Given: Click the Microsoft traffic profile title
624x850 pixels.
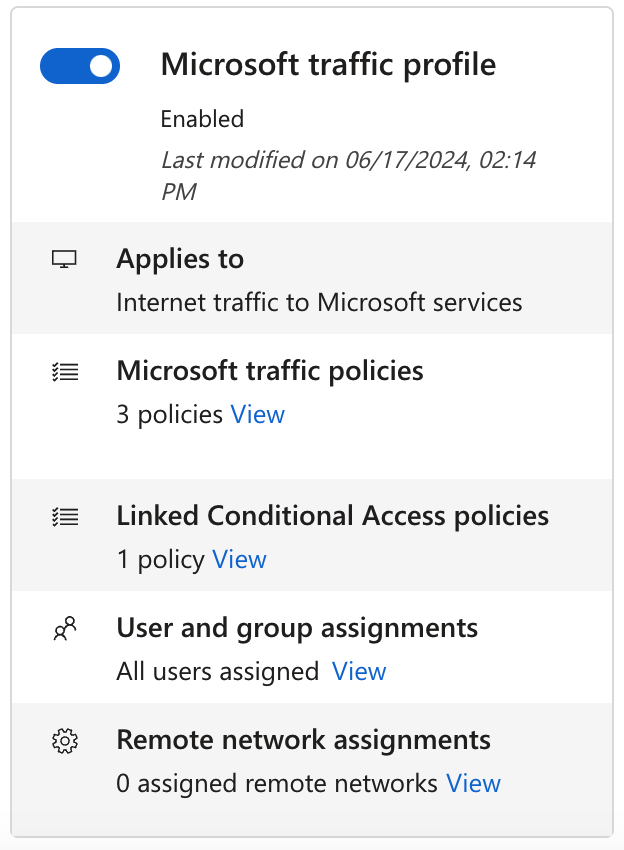Looking at the screenshot, I should click(328, 65).
